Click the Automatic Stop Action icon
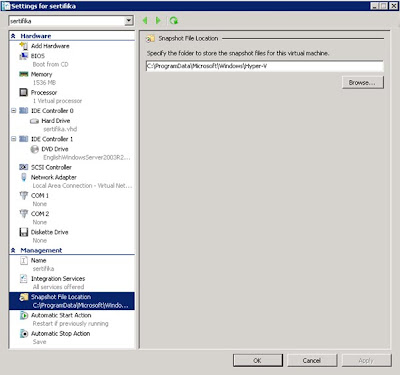The height and width of the screenshot is (375, 400). coord(24,333)
